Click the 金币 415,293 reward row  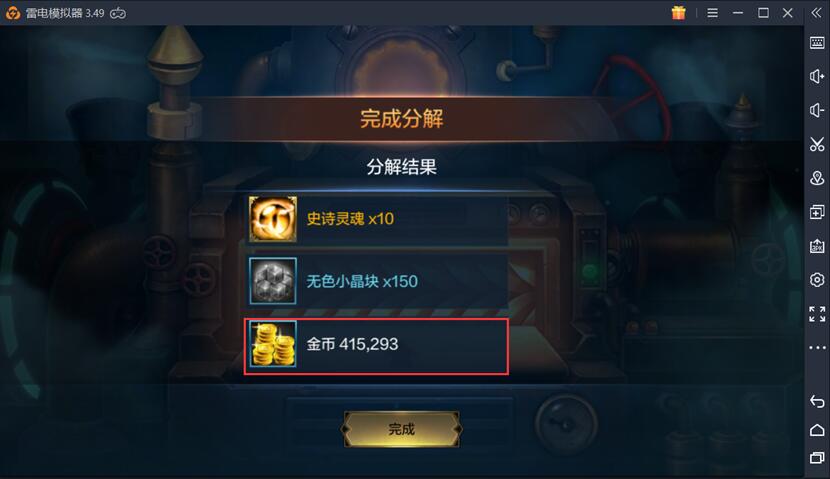point(376,347)
